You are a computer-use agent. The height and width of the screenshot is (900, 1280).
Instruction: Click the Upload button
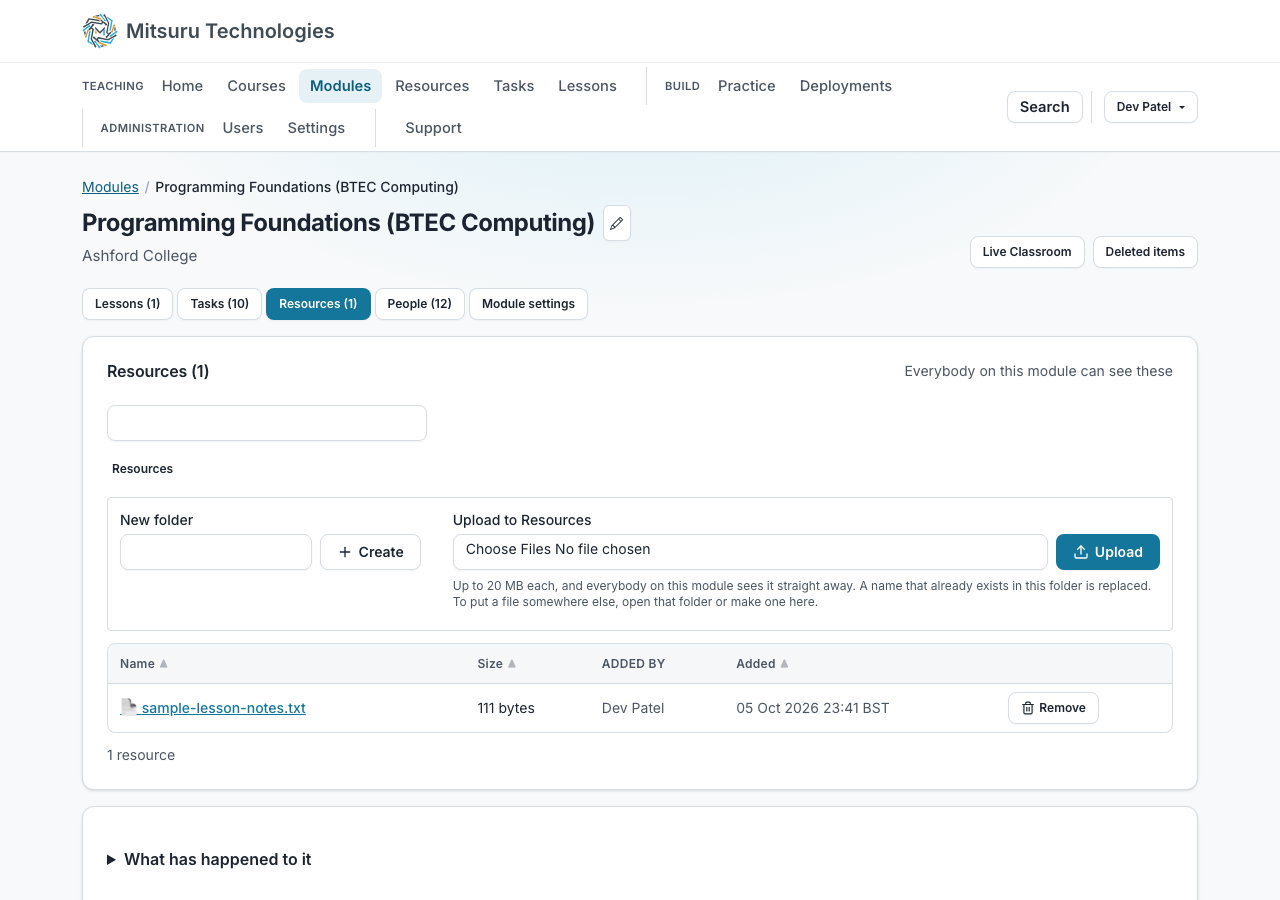pyautogui.click(x=1108, y=552)
